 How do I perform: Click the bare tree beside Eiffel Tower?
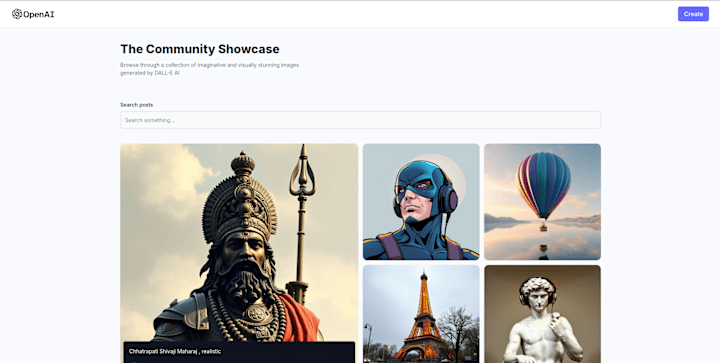[456, 331]
